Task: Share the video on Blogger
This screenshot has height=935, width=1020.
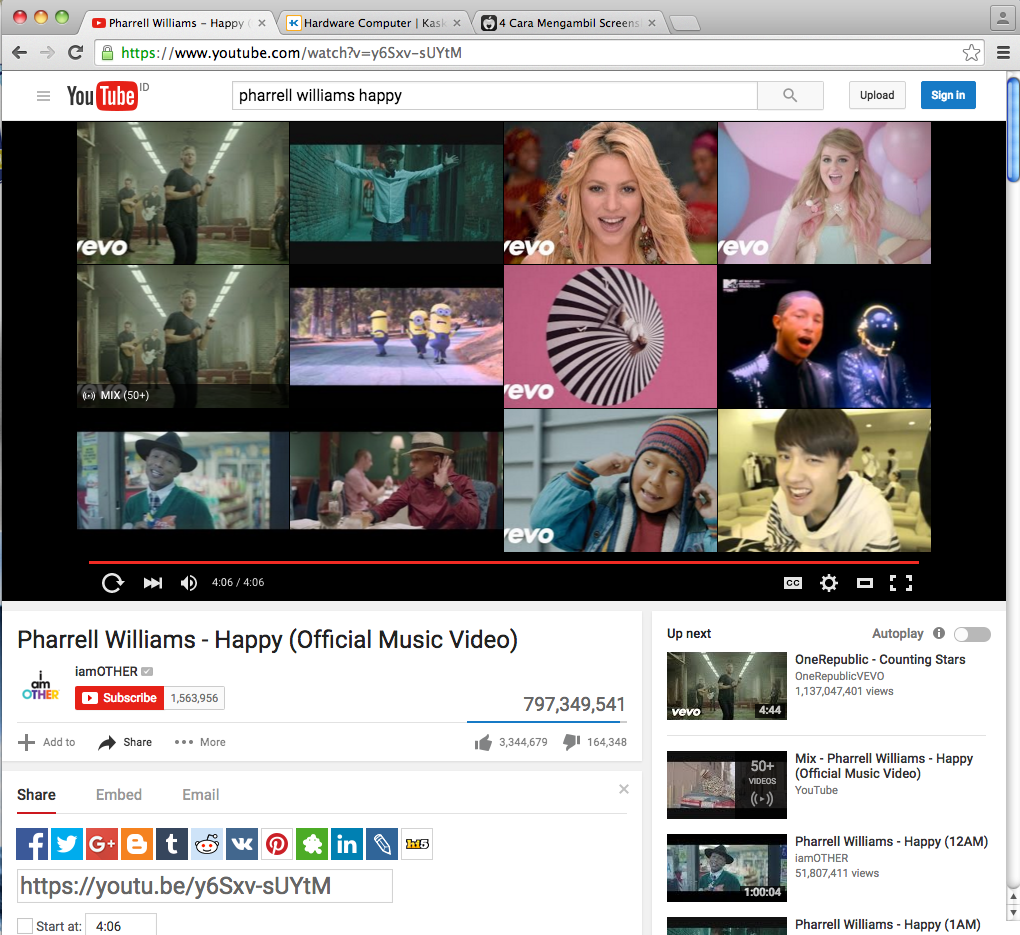Action: pos(137,844)
